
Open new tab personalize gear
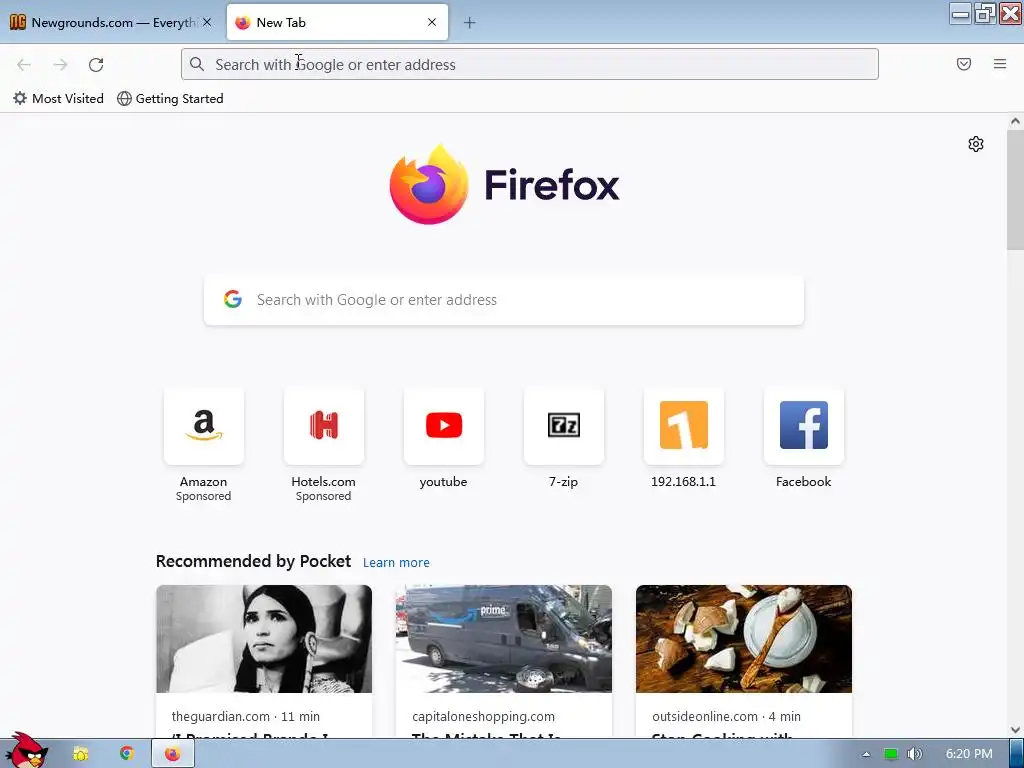(x=976, y=144)
